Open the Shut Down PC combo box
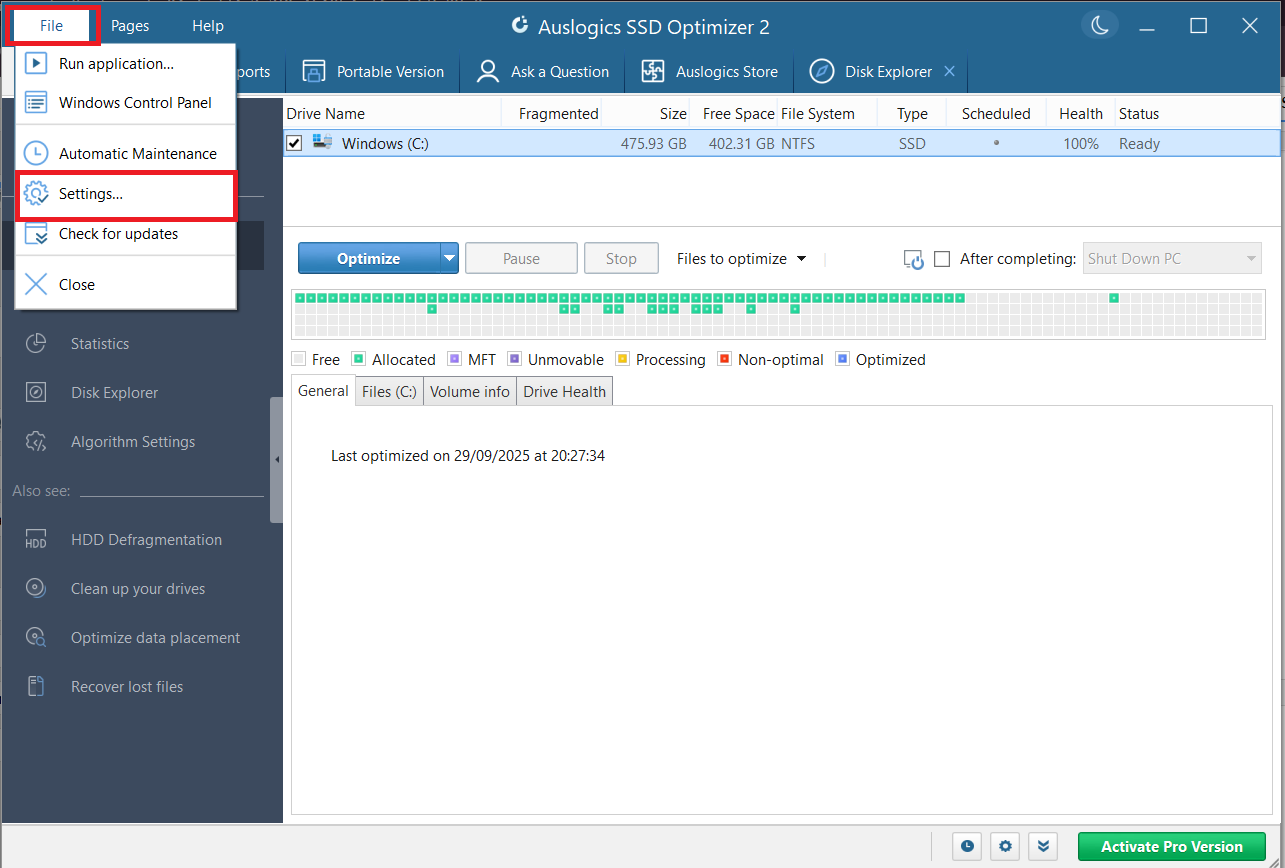The image size is (1285, 868). point(1171,259)
